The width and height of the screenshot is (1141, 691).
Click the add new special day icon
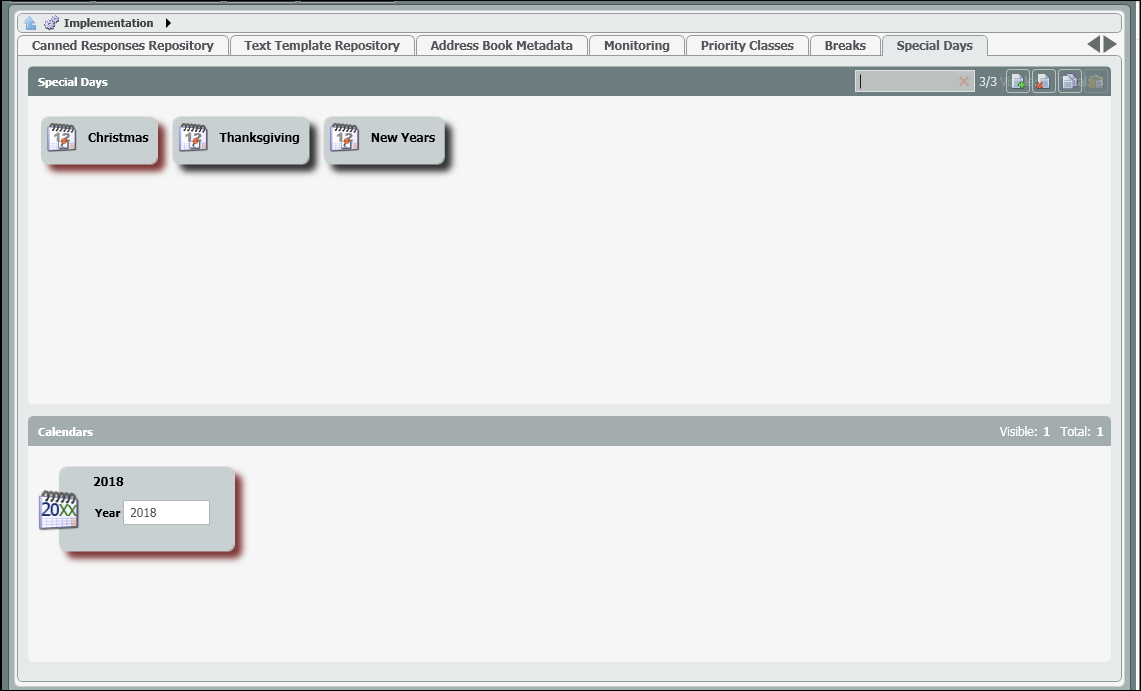click(1018, 82)
